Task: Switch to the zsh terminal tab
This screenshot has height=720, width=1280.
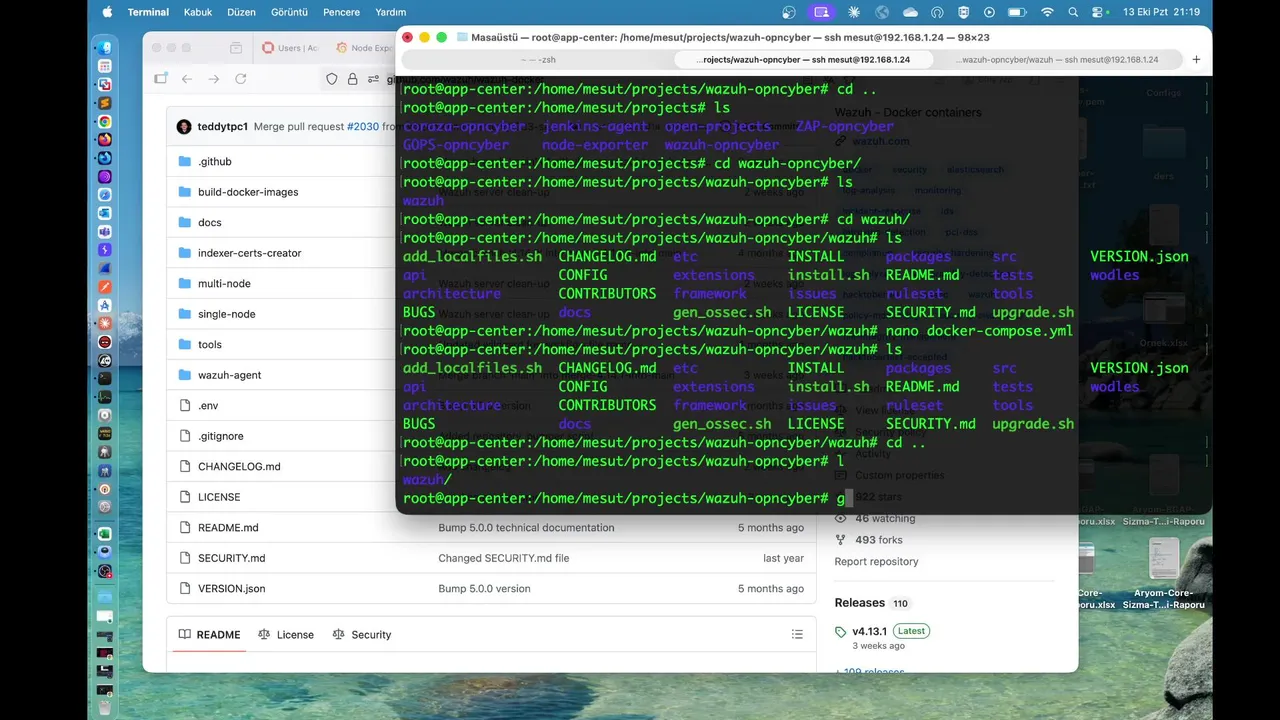Action: (x=538, y=60)
